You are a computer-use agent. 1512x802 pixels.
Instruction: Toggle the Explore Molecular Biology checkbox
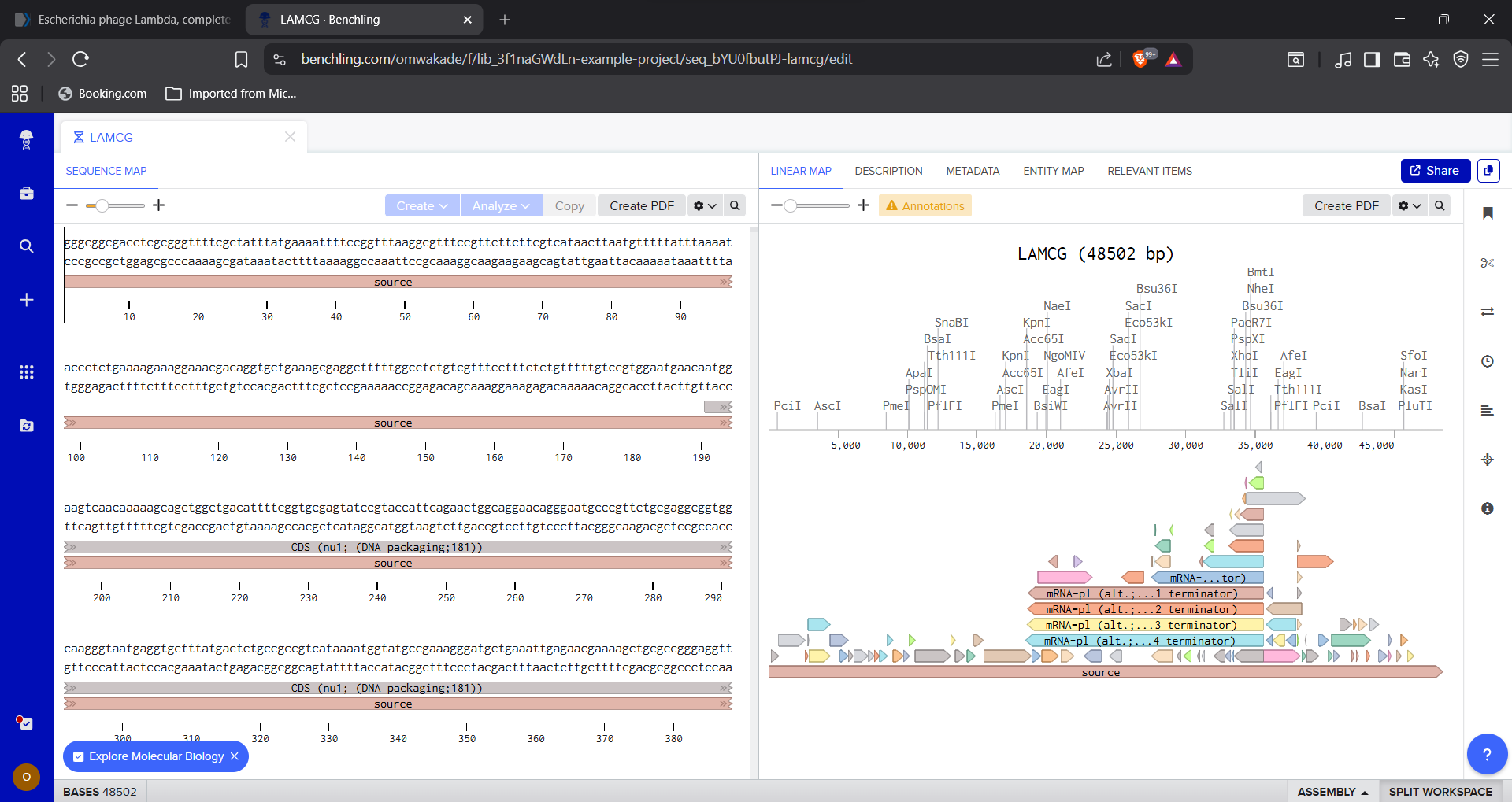78,756
